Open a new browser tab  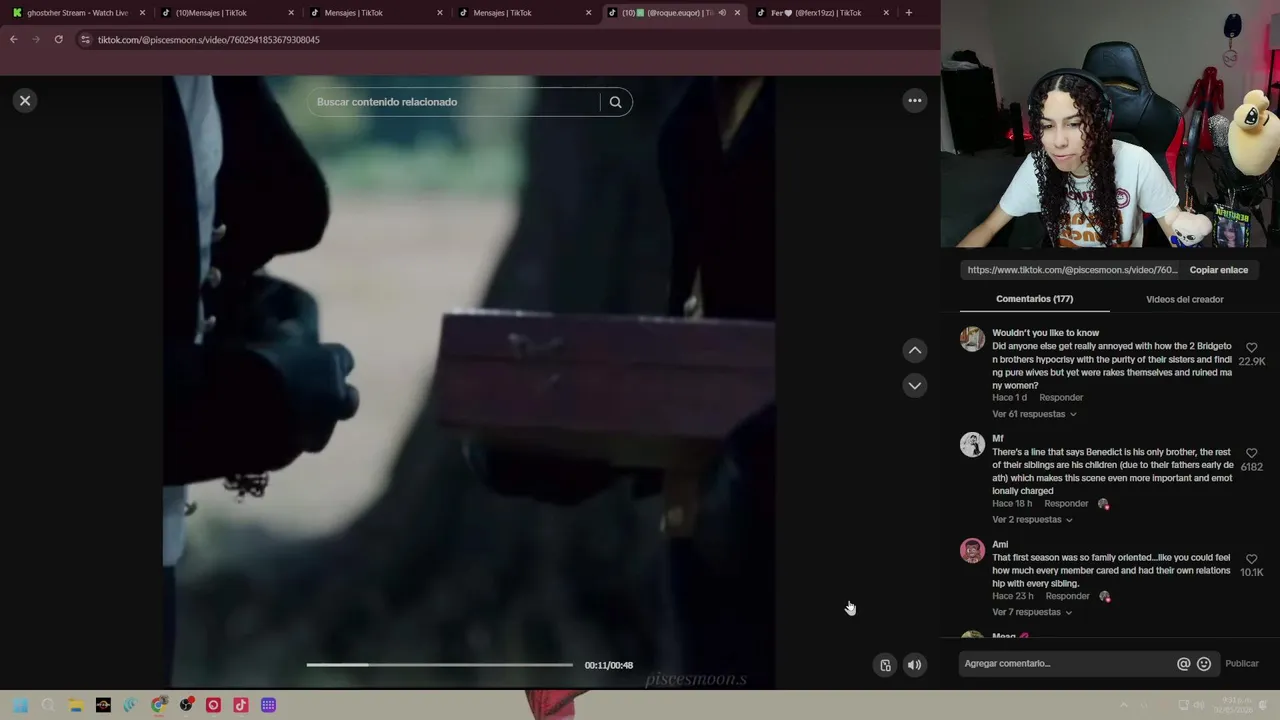point(908,13)
